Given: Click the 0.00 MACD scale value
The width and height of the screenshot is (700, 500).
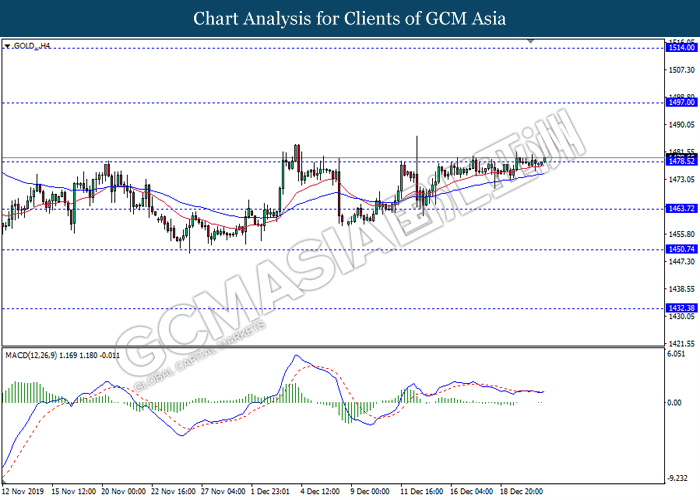Looking at the screenshot, I should coord(674,403).
